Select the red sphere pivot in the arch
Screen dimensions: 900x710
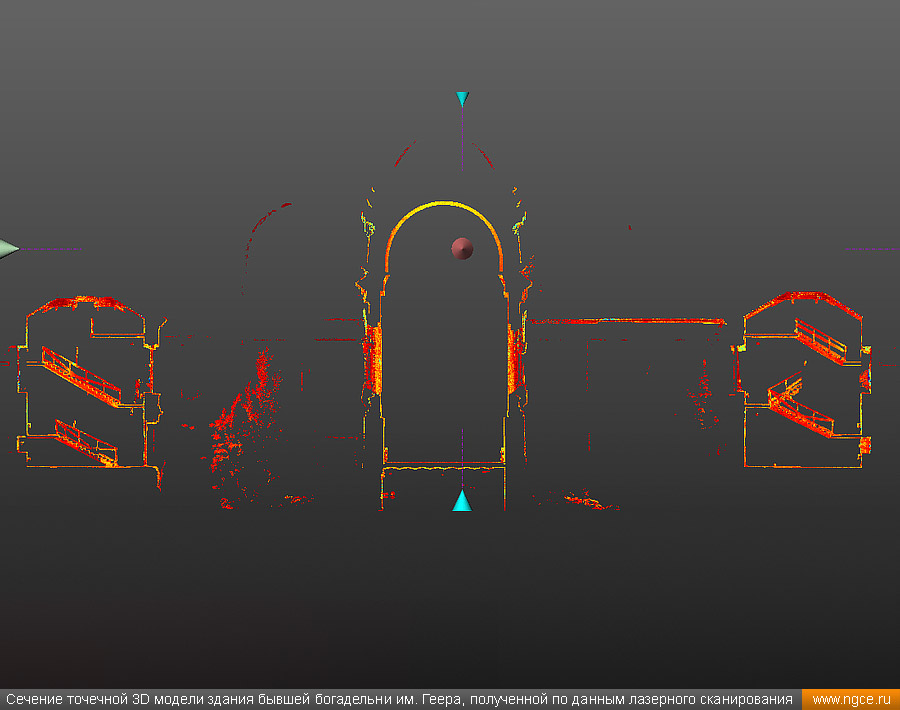[x=462, y=249]
